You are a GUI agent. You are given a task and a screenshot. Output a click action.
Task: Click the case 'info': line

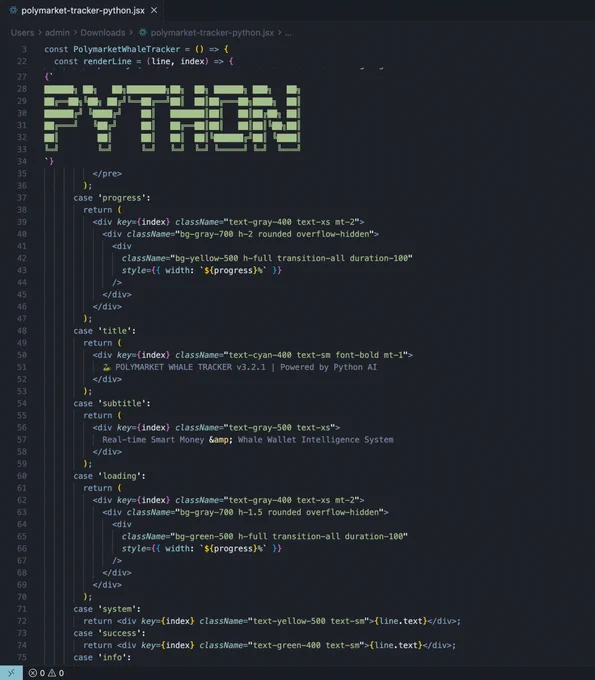click(x=102, y=657)
